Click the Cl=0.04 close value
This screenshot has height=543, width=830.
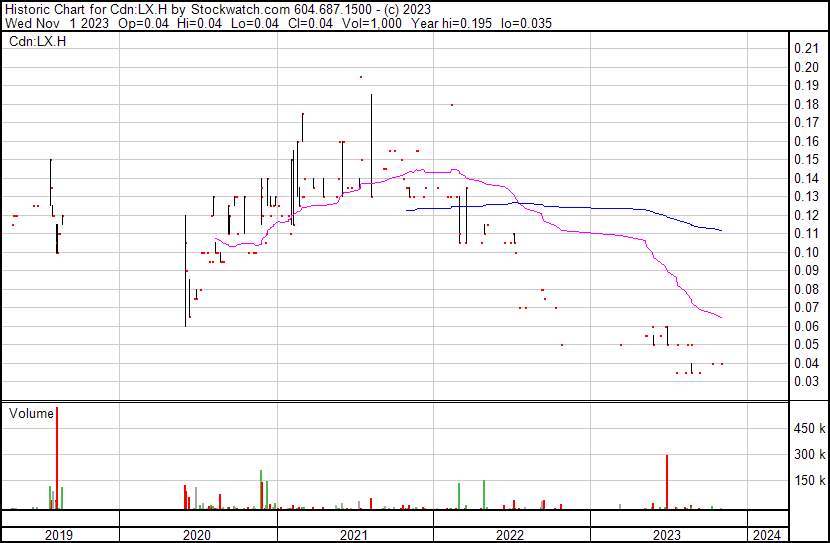(311, 23)
